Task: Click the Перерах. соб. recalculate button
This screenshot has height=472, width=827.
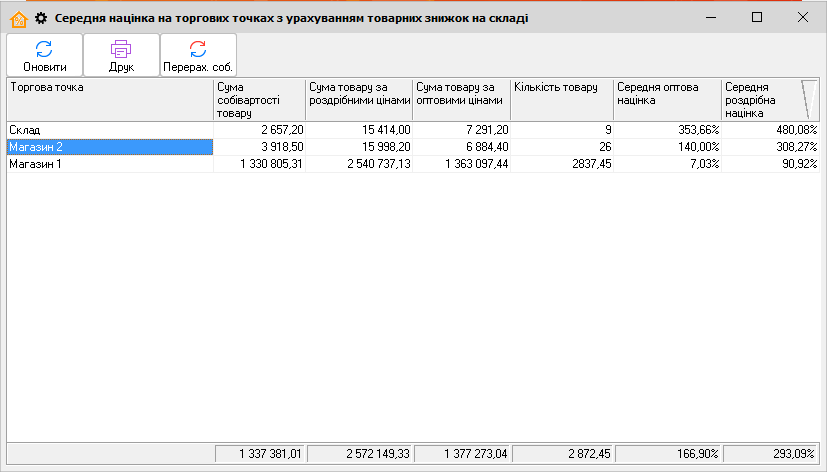Action: [198, 56]
